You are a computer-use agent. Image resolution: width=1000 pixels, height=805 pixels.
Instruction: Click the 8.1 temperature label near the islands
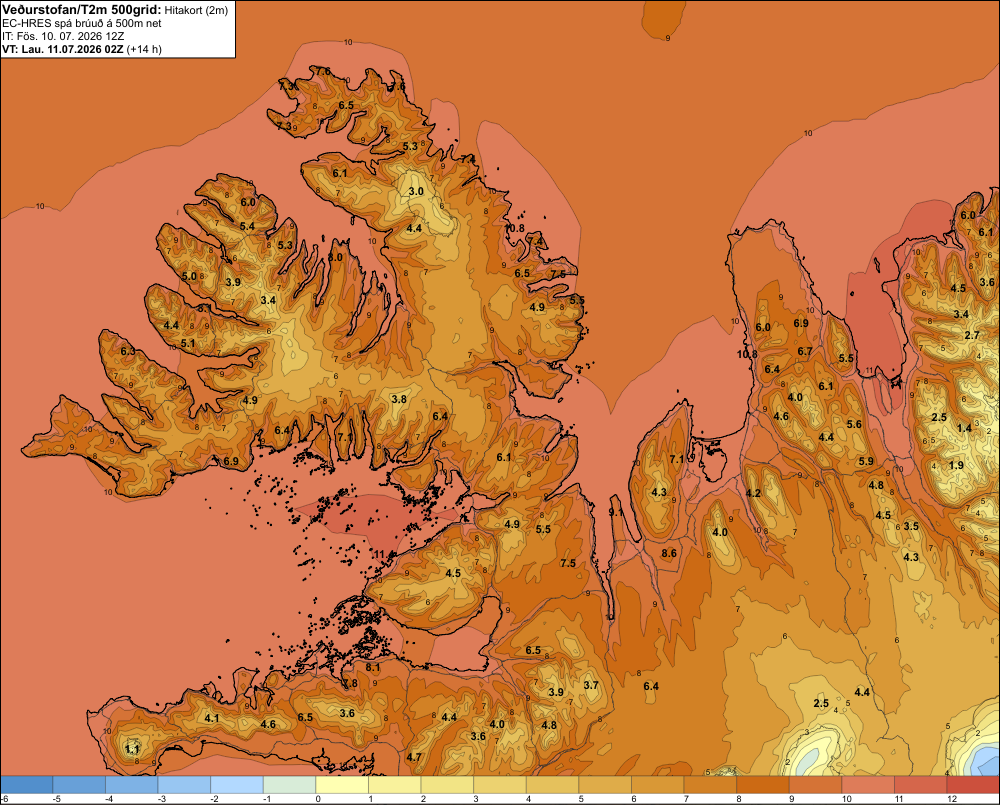(x=372, y=667)
